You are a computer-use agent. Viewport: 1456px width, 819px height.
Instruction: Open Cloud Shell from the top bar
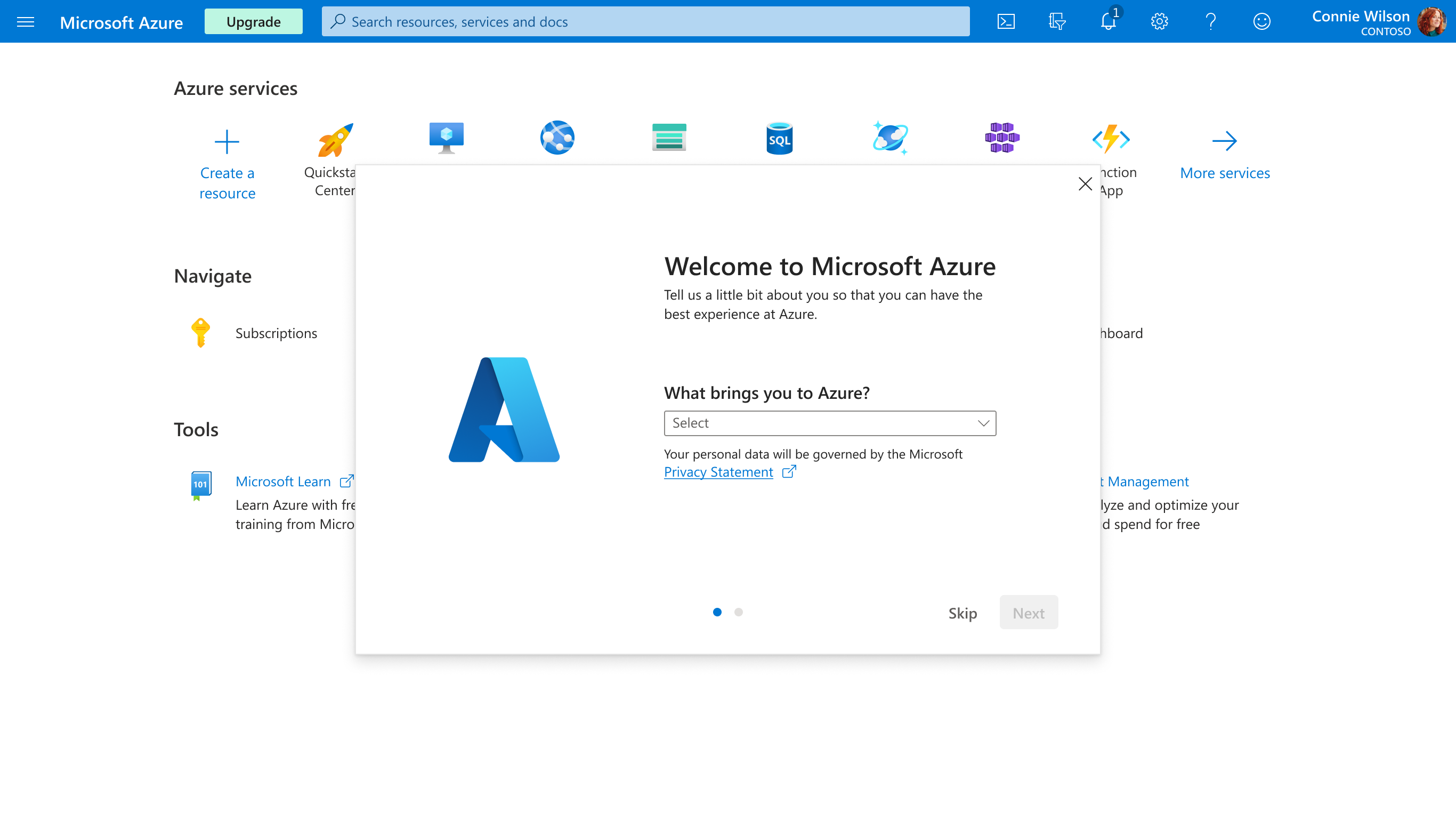[1006, 21]
